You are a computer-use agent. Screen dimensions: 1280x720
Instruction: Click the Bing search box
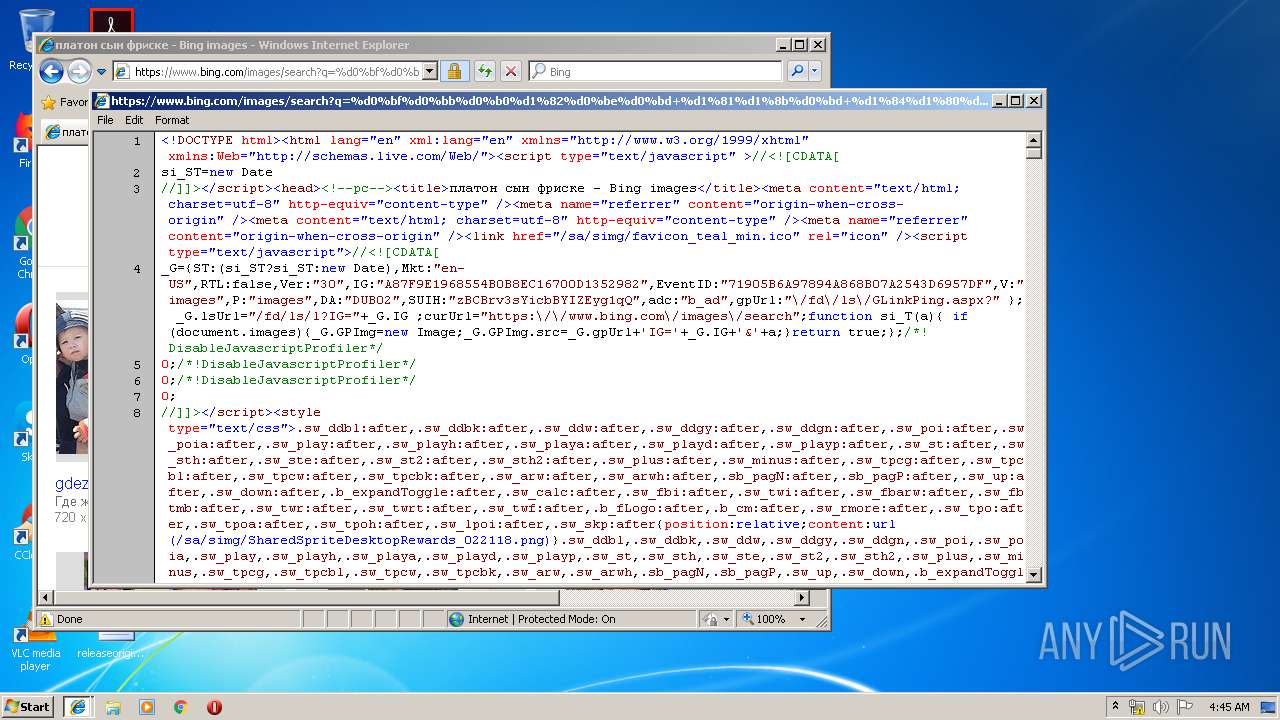click(x=656, y=71)
